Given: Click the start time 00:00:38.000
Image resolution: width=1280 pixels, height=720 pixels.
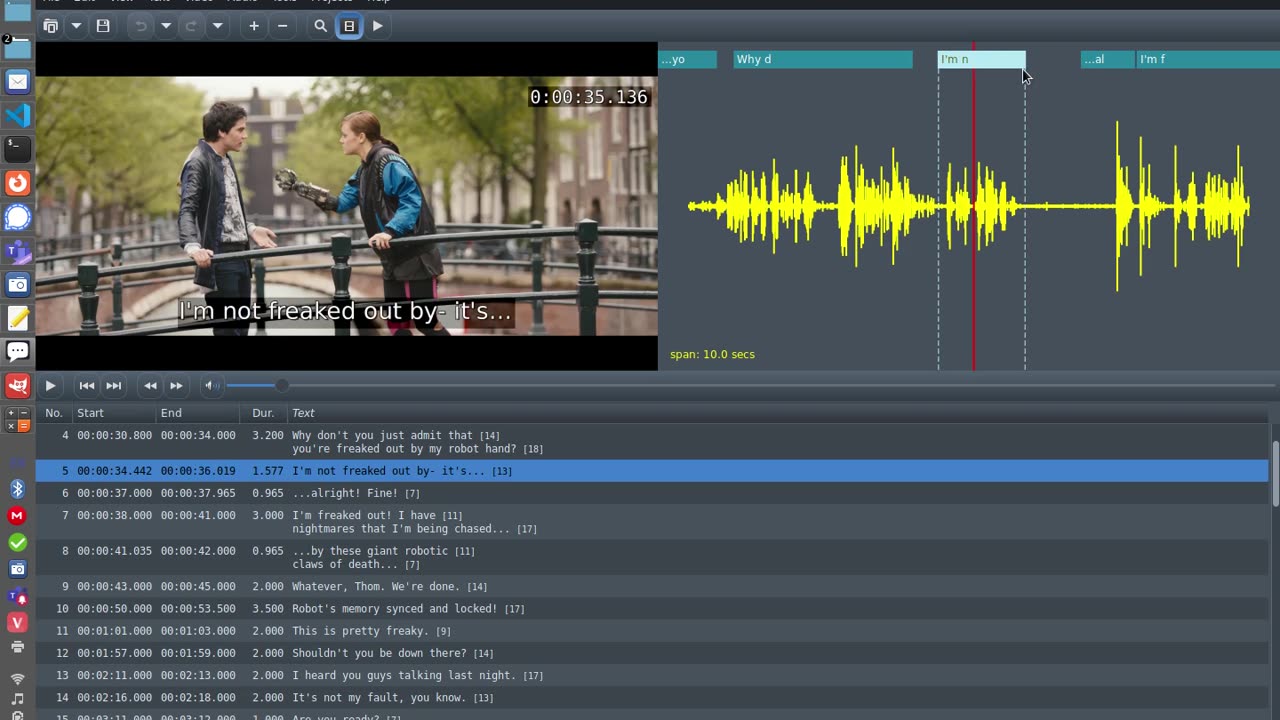Looking at the screenshot, I should [115, 516].
